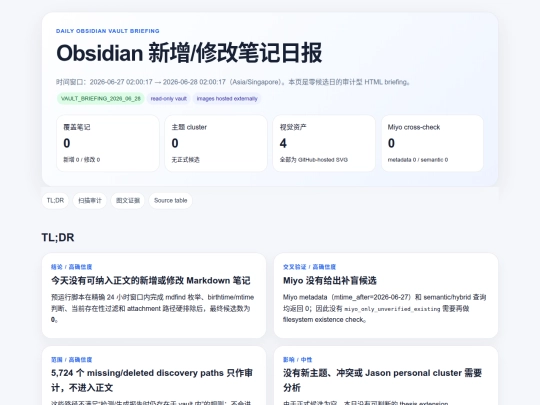Click heading Miyo 没有给出补盲候选
Image resolution: width=540 pixels, height=405 pixels.
click(x=330, y=281)
